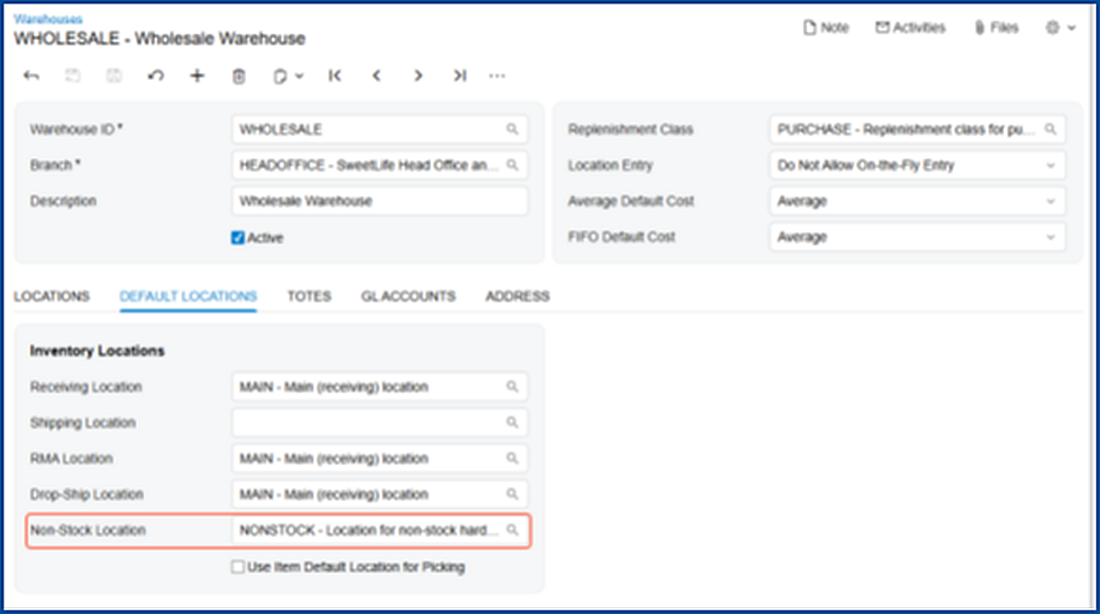1100x614 pixels.
Task: Open the FIFO Default Cost dropdown
Action: (916, 237)
